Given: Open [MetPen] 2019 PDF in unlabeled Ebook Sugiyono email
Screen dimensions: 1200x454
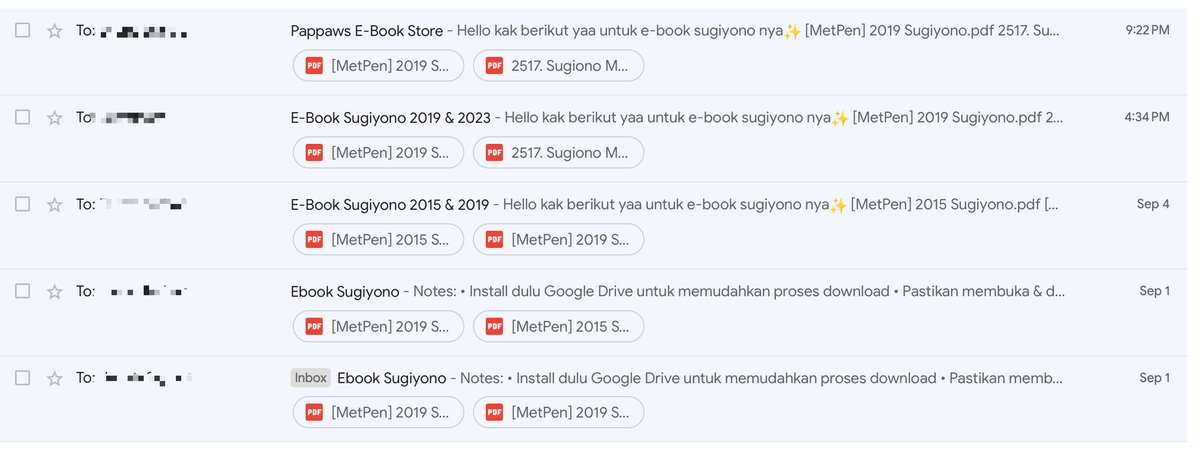Looking at the screenshot, I should click(x=379, y=326).
